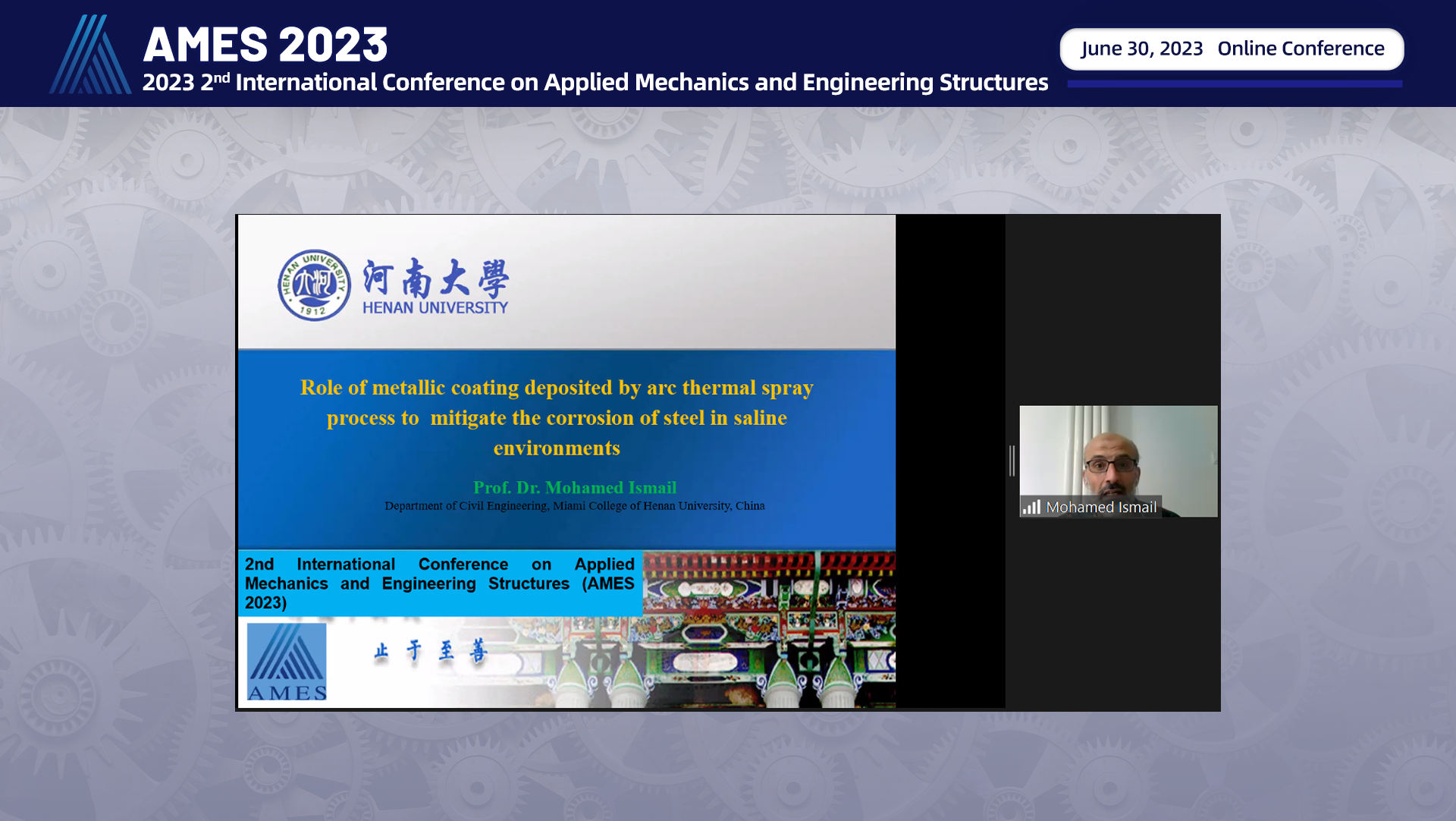Click the date label 'June 30, 2023 Online Conference'
Screen dimensions: 1456x821
point(1232,49)
